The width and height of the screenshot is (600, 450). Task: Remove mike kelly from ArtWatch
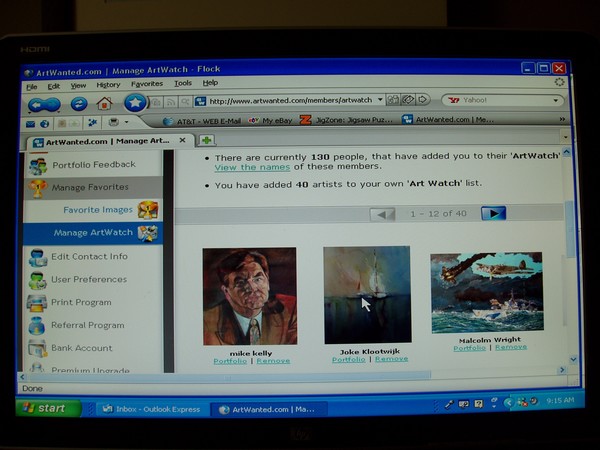click(273, 361)
